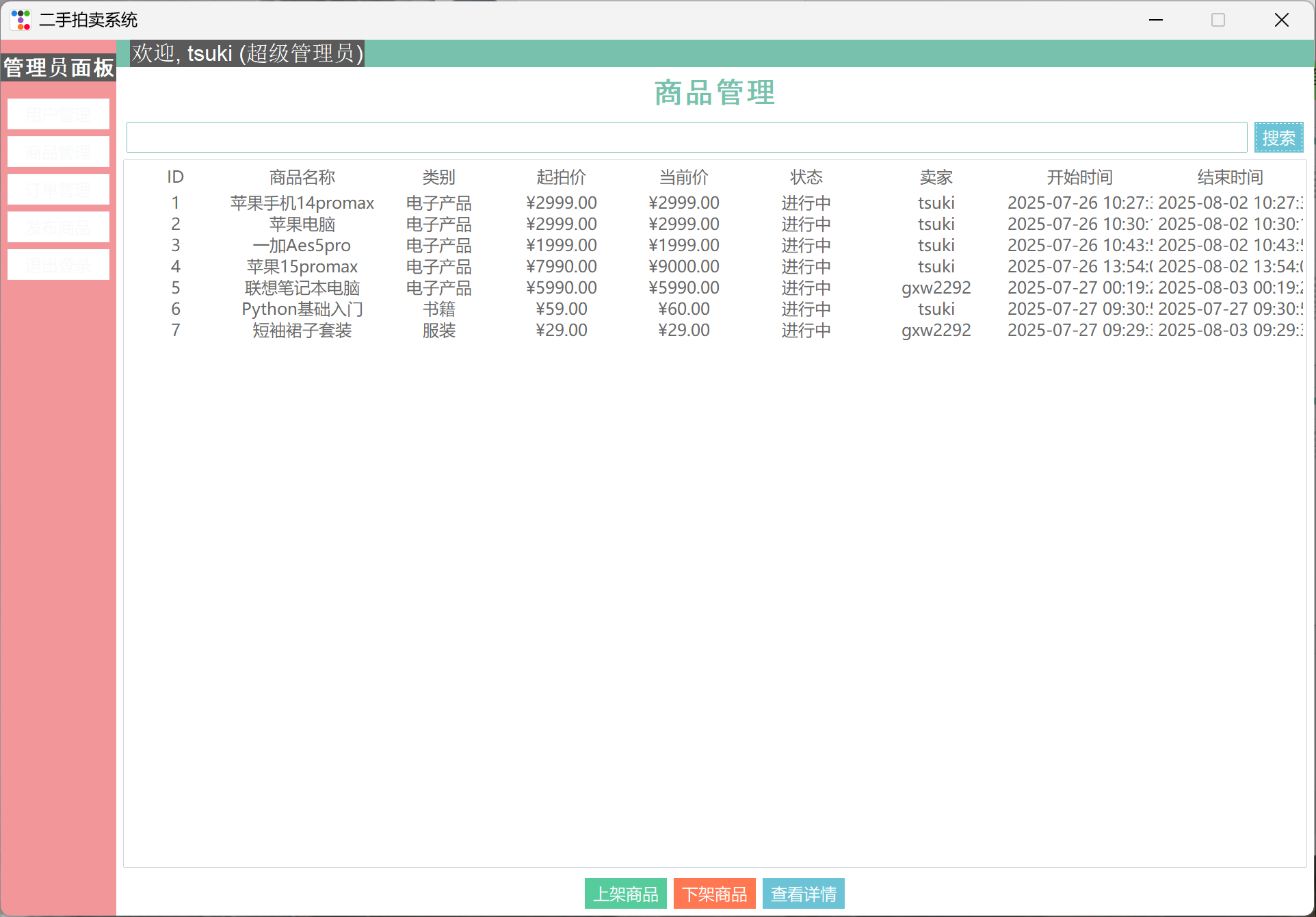Open 用户管理 in the admin sidebar
This screenshot has width=1316, height=917.
(x=58, y=114)
